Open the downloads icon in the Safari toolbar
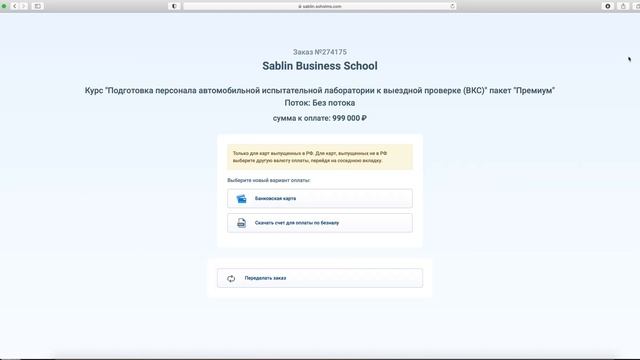This screenshot has height=360, width=640. tap(608, 6)
